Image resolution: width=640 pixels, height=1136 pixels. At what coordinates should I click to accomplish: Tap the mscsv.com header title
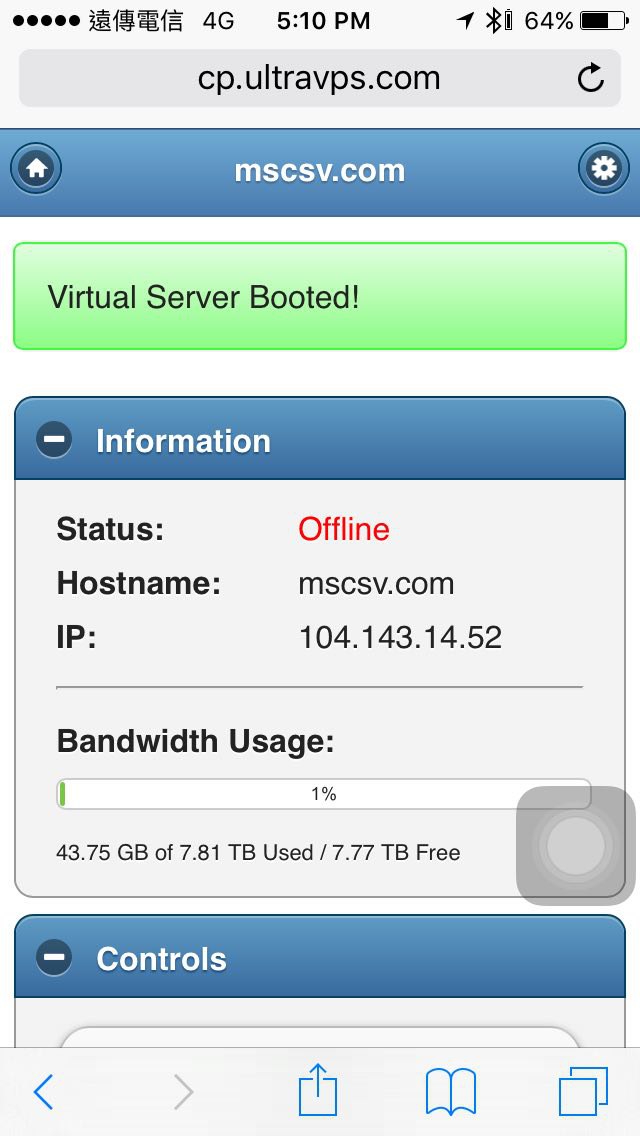320,170
